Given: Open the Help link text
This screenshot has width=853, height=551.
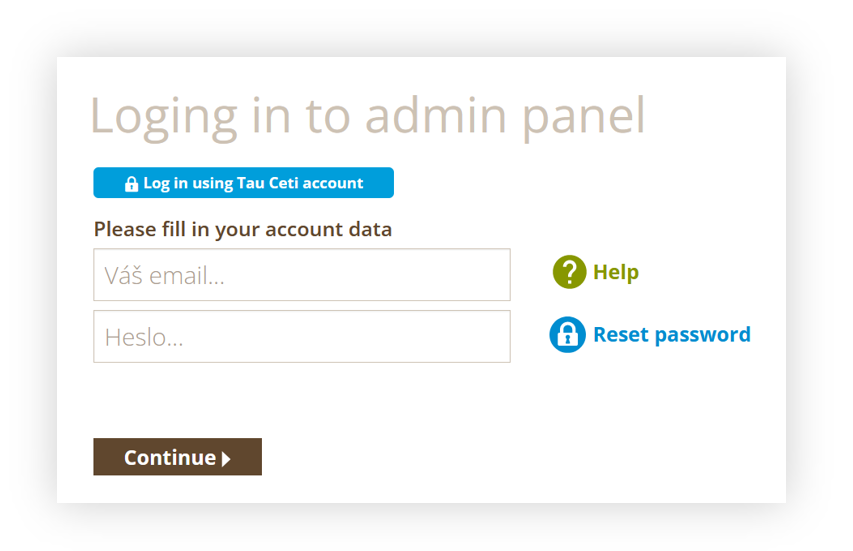Looking at the screenshot, I should point(616,271).
